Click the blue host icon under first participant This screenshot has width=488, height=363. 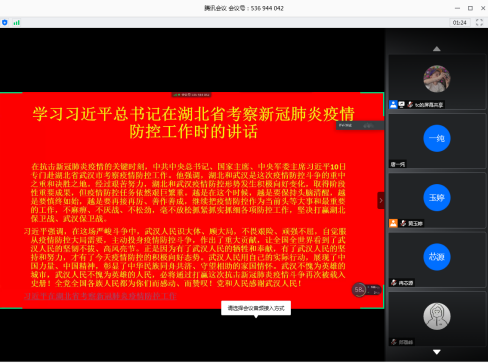pyautogui.click(x=393, y=105)
